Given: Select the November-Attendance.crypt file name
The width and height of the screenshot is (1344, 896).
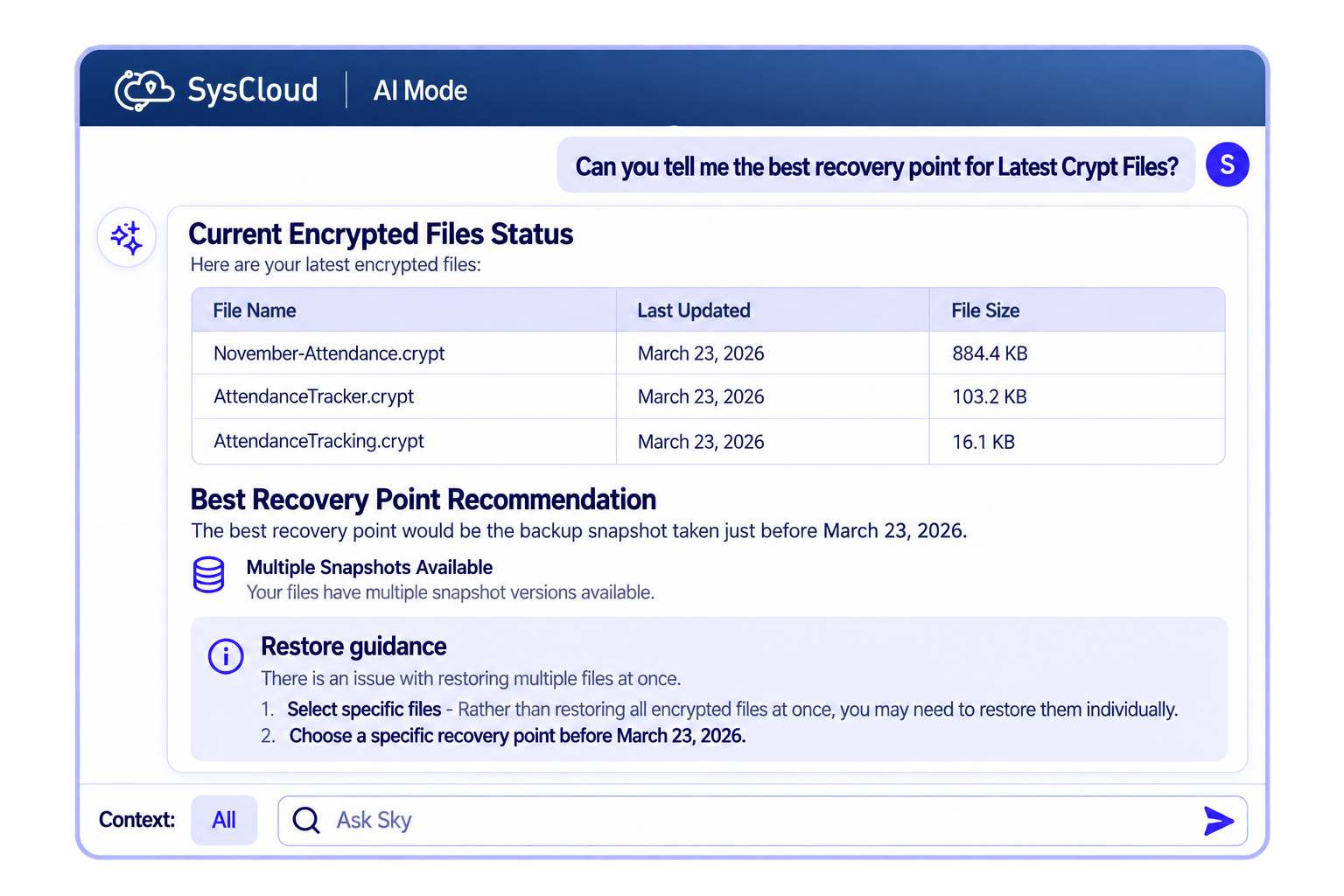Looking at the screenshot, I should [329, 353].
